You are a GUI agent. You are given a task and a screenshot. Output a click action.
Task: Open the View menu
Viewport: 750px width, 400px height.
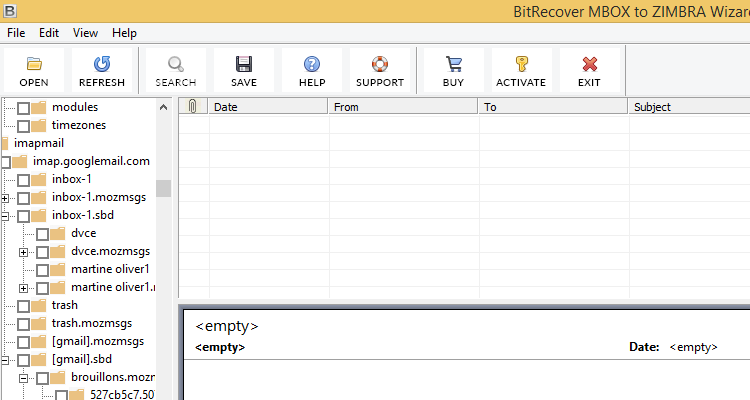[85, 33]
